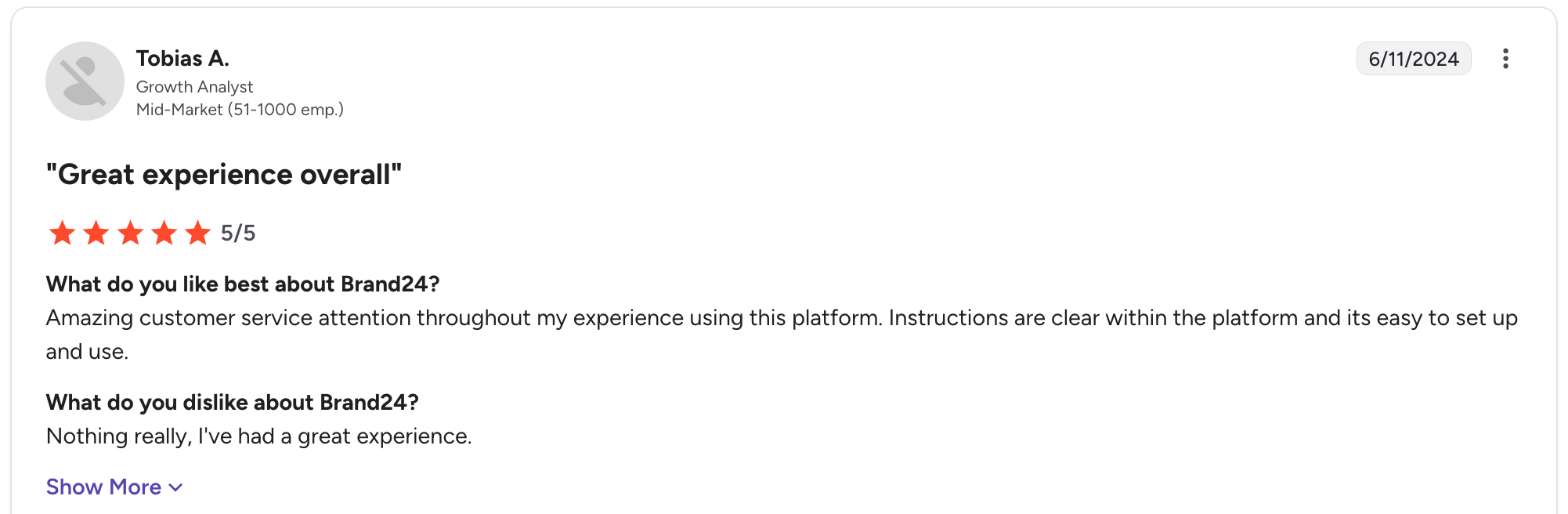The height and width of the screenshot is (514, 1568).
Task: Select the second rating star
Action: pos(96,233)
